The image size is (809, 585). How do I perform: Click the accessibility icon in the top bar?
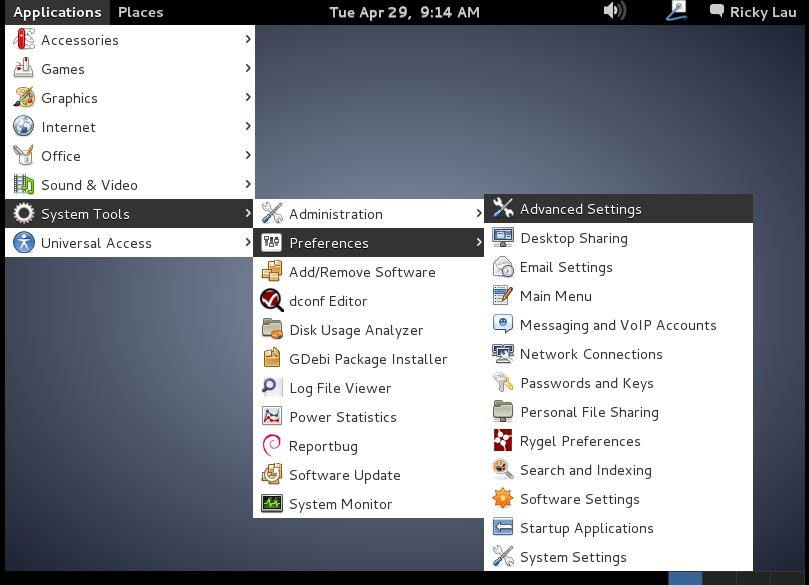(676, 11)
